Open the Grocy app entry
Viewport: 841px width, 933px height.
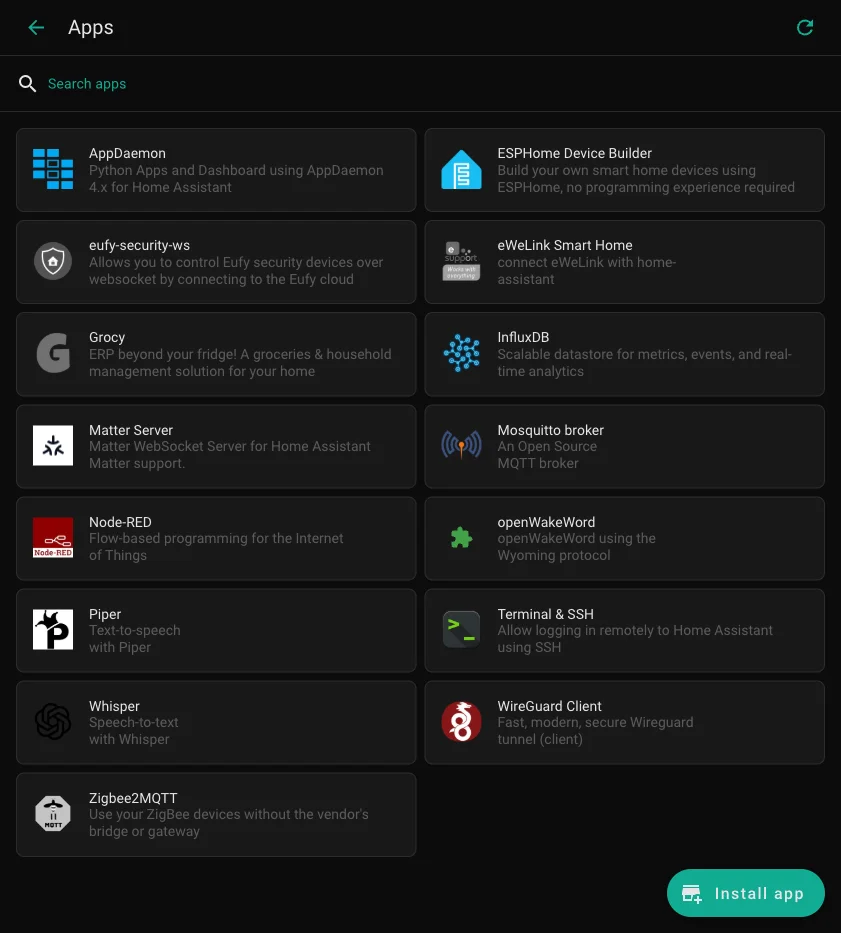[x=215, y=354]
